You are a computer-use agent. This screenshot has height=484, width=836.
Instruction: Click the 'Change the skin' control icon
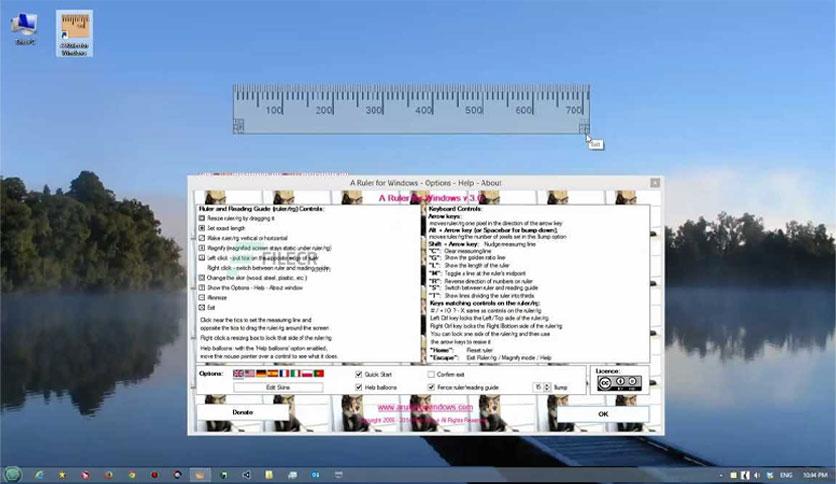202,278
